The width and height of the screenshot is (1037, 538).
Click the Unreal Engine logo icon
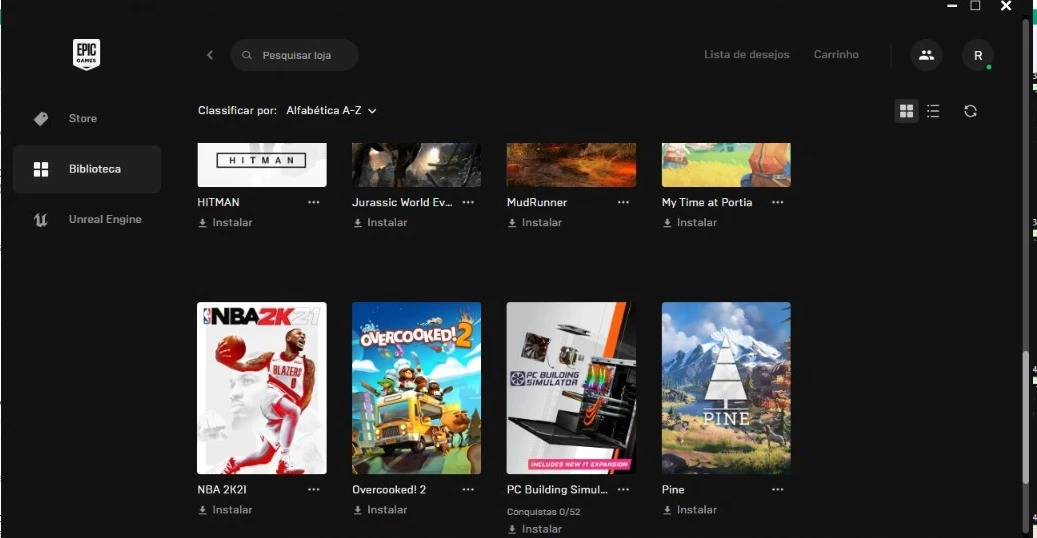[41, 220]
